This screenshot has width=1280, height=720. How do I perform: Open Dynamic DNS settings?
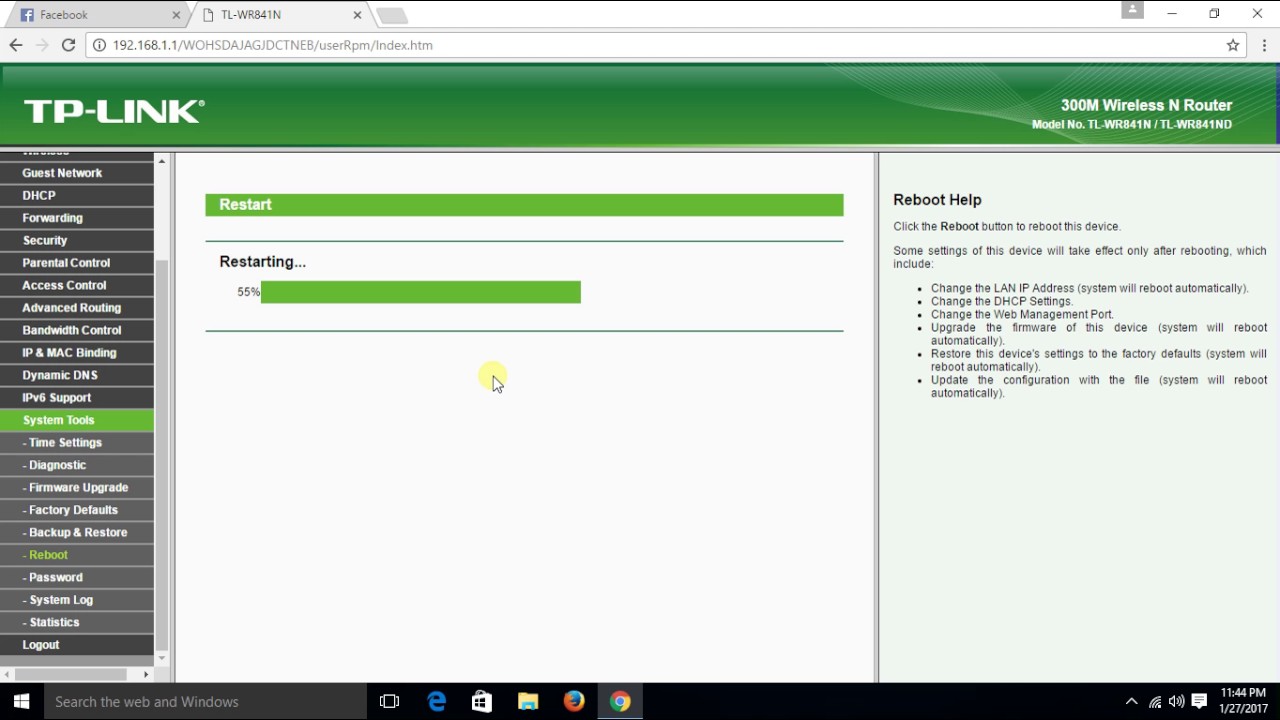(77, 375)
